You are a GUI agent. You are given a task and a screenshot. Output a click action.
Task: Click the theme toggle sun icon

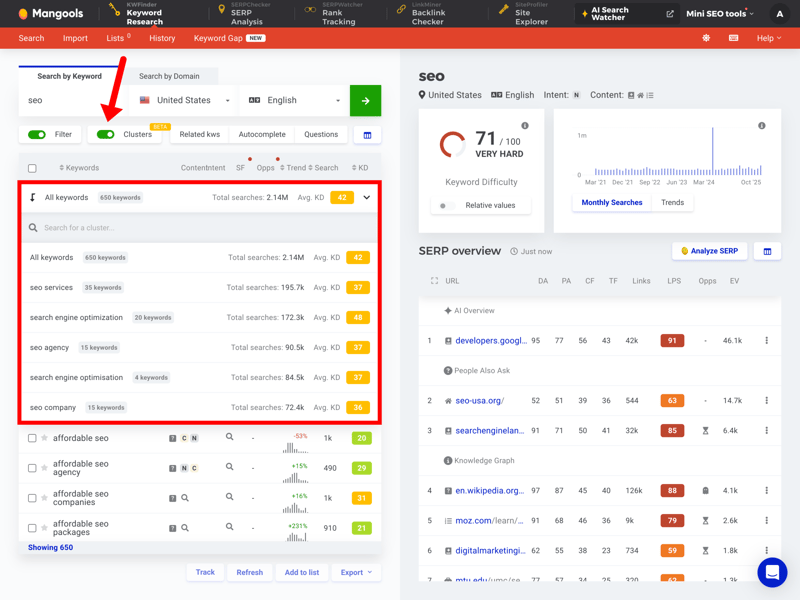pos(706,38)
